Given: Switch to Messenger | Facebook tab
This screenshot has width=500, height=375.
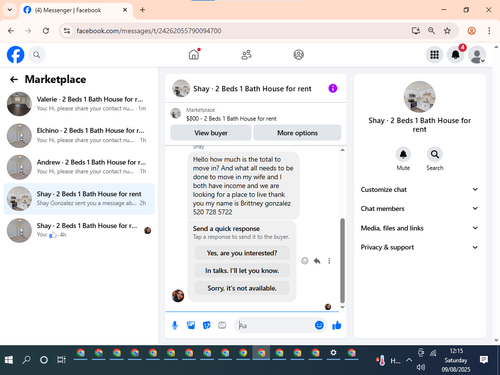Looking at the screenshot, I should [75, 10].
